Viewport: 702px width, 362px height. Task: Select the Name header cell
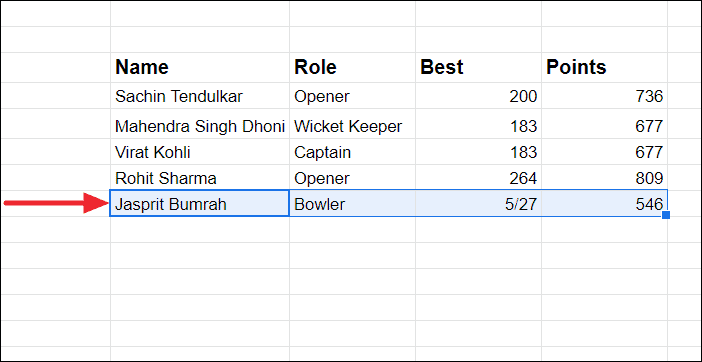(200, 68)
